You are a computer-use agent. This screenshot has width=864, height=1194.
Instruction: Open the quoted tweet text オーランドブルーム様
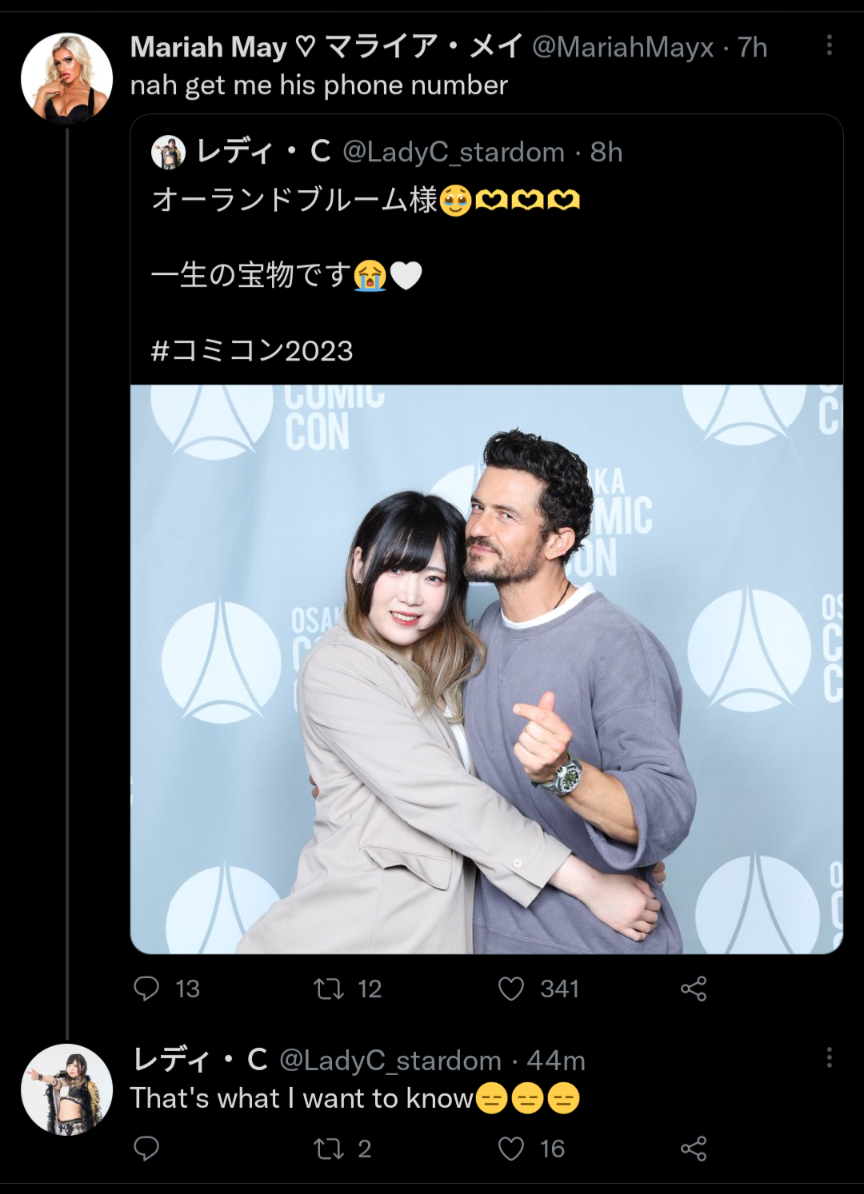(295, 200)
